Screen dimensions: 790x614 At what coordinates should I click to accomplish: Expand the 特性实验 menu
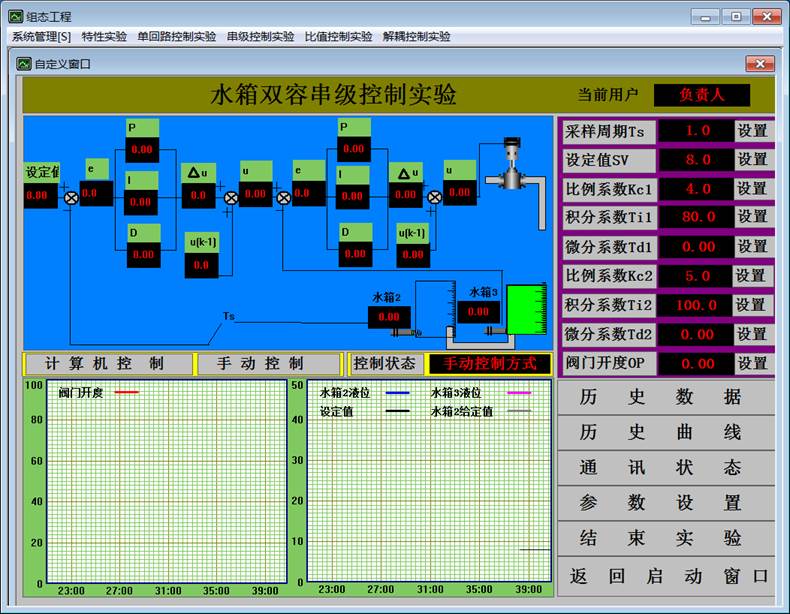[x=104, y=37]
